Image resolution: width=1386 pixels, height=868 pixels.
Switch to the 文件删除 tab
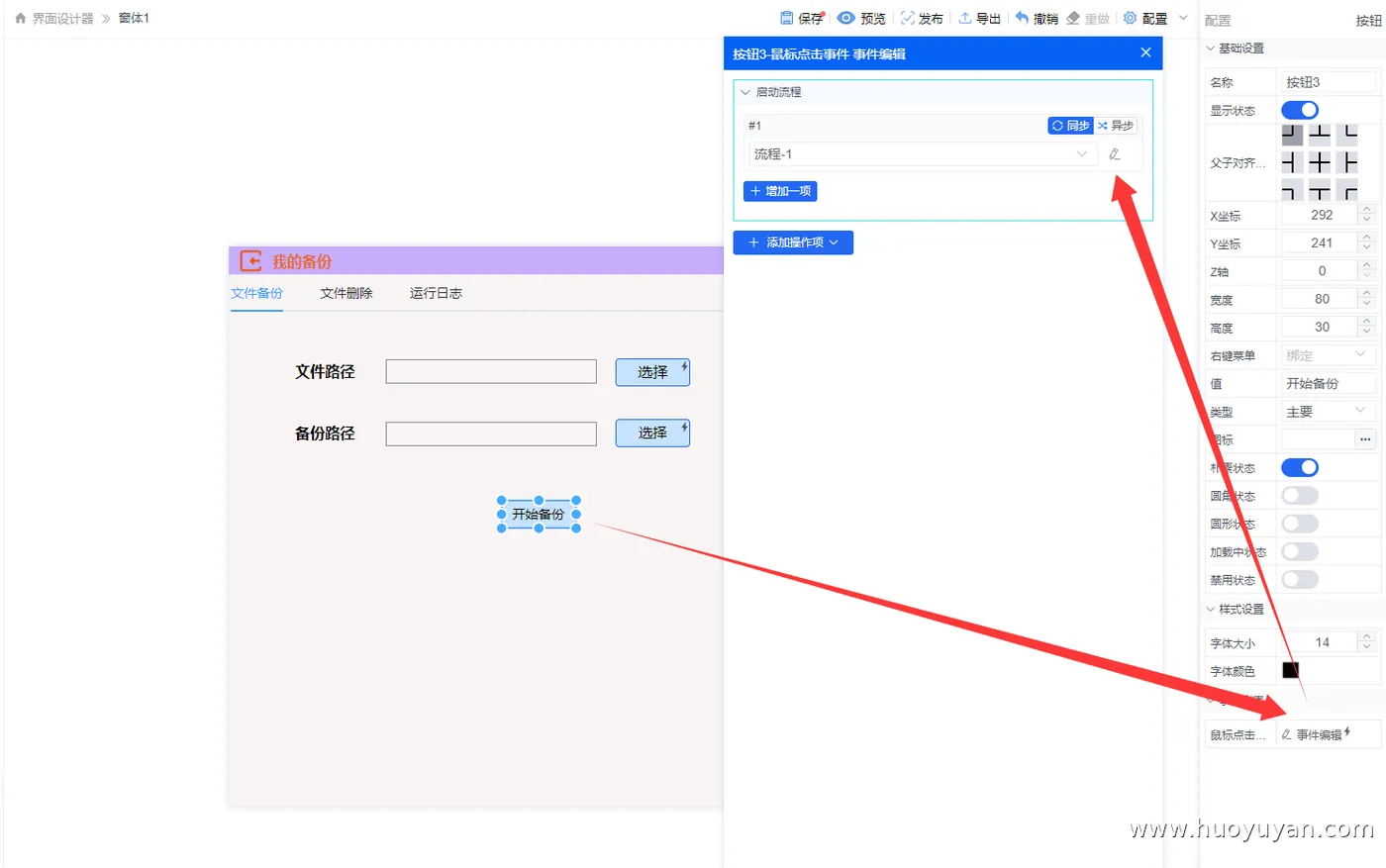[x=346, y=293]
